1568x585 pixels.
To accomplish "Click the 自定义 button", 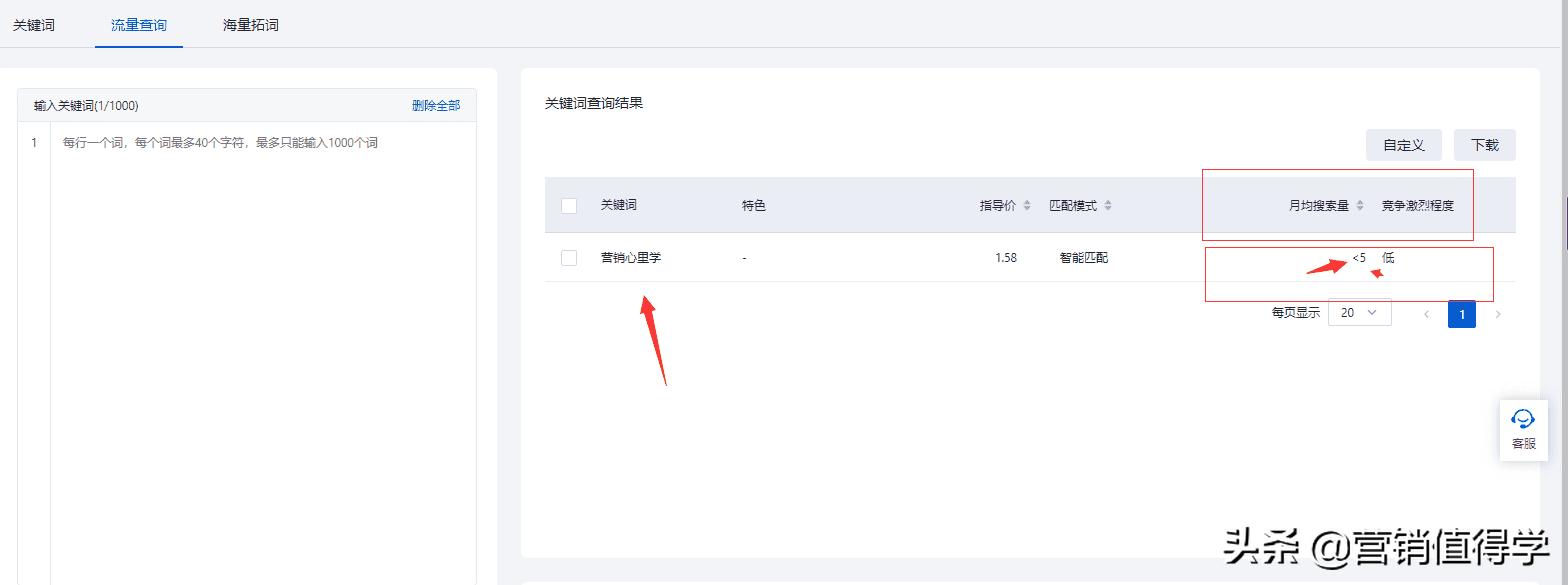I will point(1403,145).
